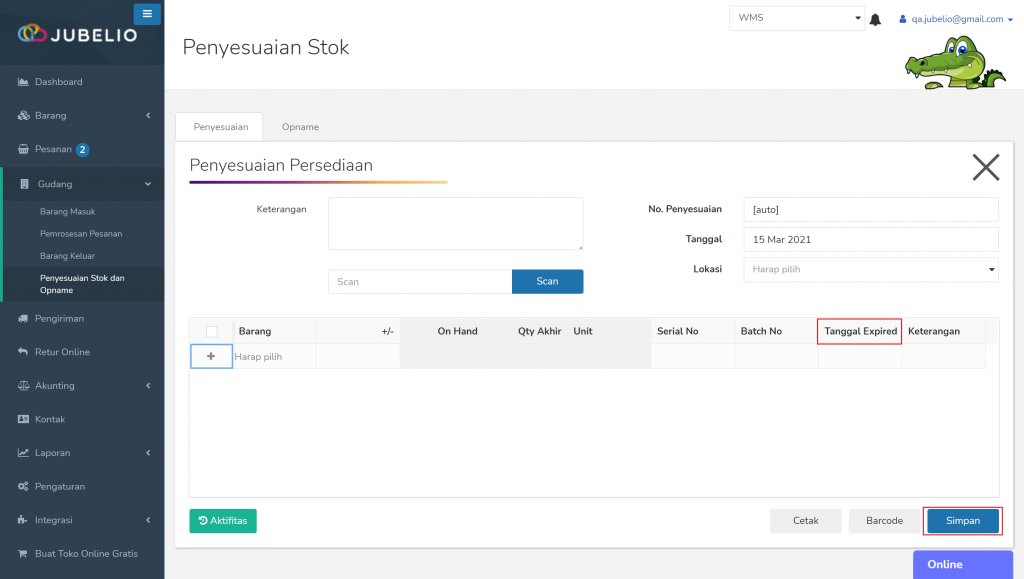Click the Tanggal date field
Screen dimensions: 1024x579
click(871, 240)
